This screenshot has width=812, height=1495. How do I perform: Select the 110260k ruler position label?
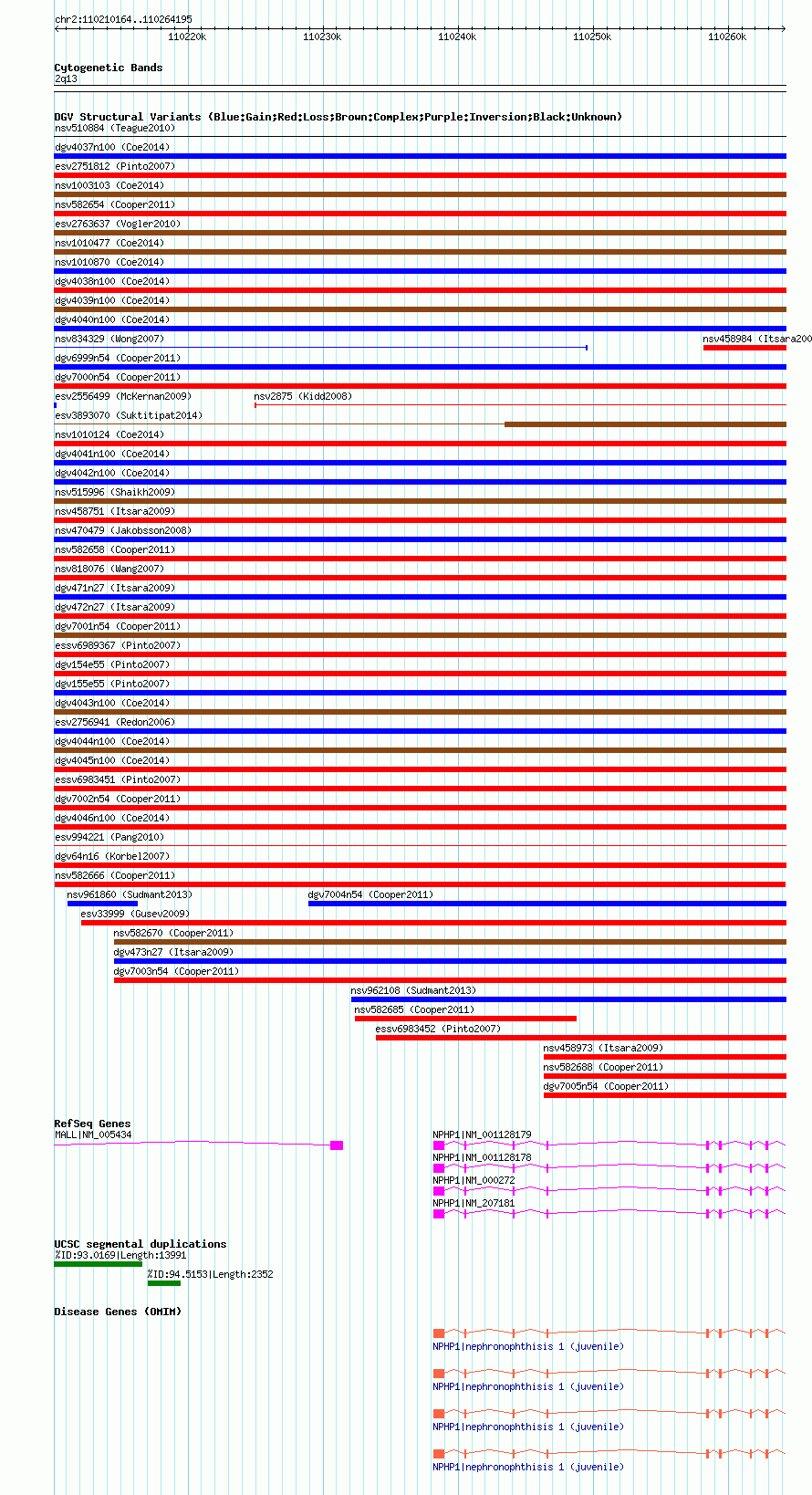(x=727, y=37)
